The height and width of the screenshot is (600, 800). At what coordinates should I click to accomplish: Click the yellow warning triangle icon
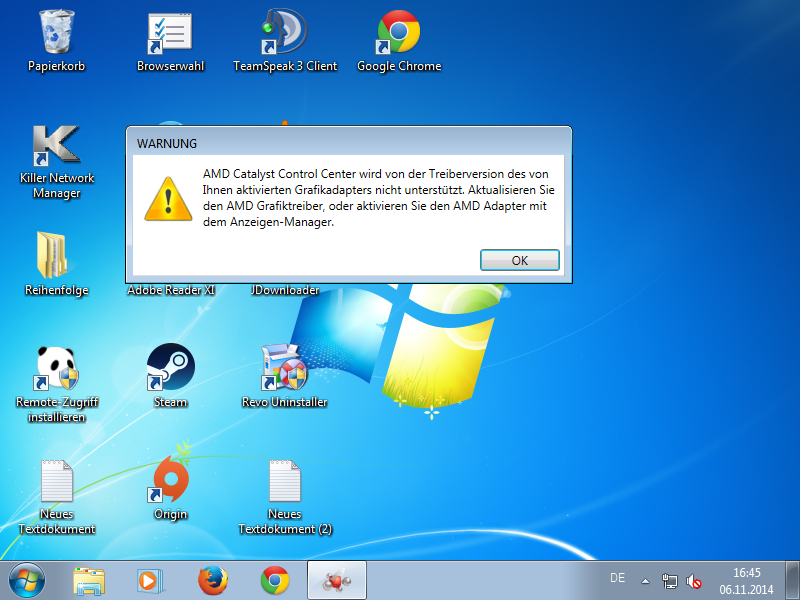pos(168,199)
